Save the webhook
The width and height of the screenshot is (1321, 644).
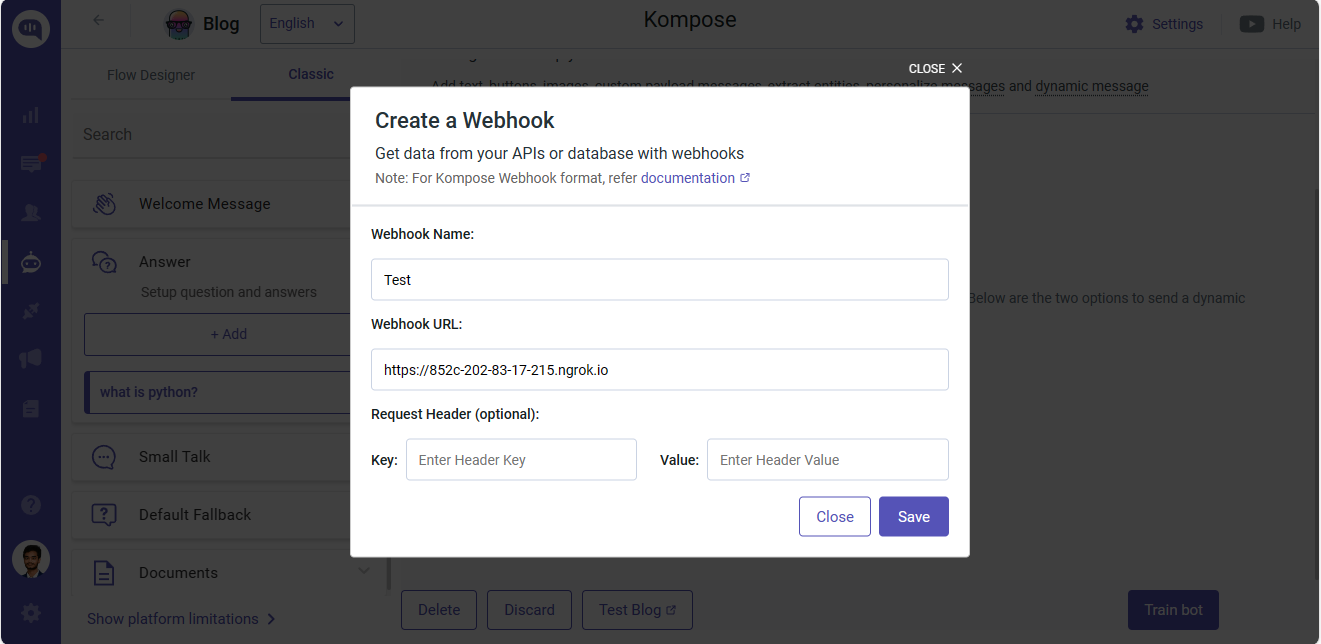click(913, 517)
